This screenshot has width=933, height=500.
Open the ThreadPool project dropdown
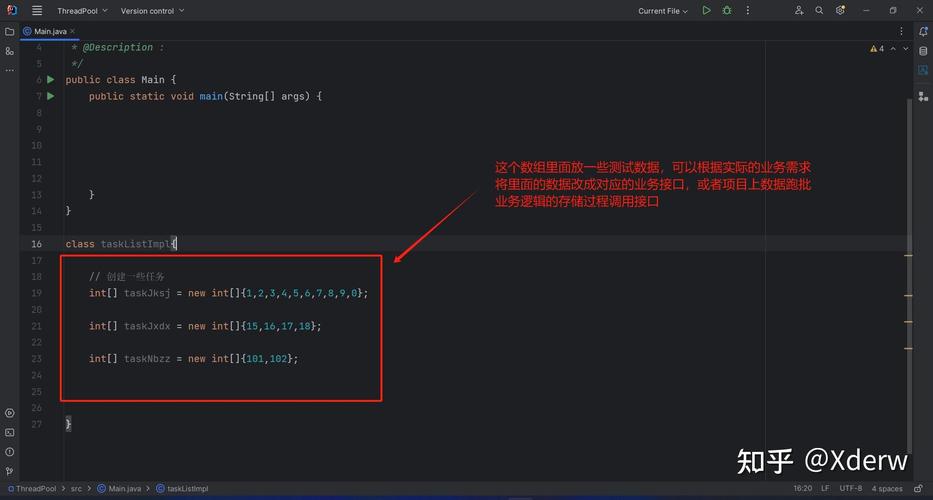point(82,11)
